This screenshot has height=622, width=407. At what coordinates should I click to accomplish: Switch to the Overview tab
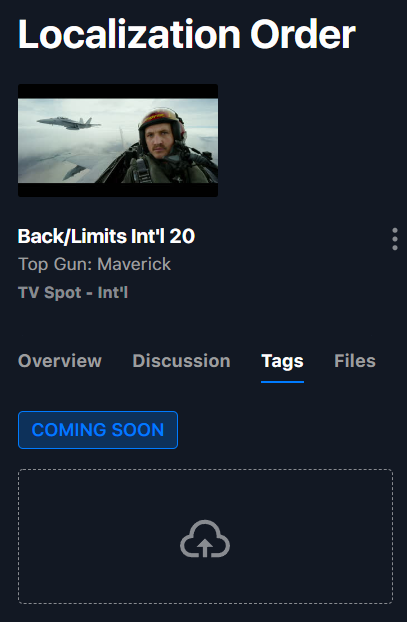pyautogui.click(x=60, y=361)
